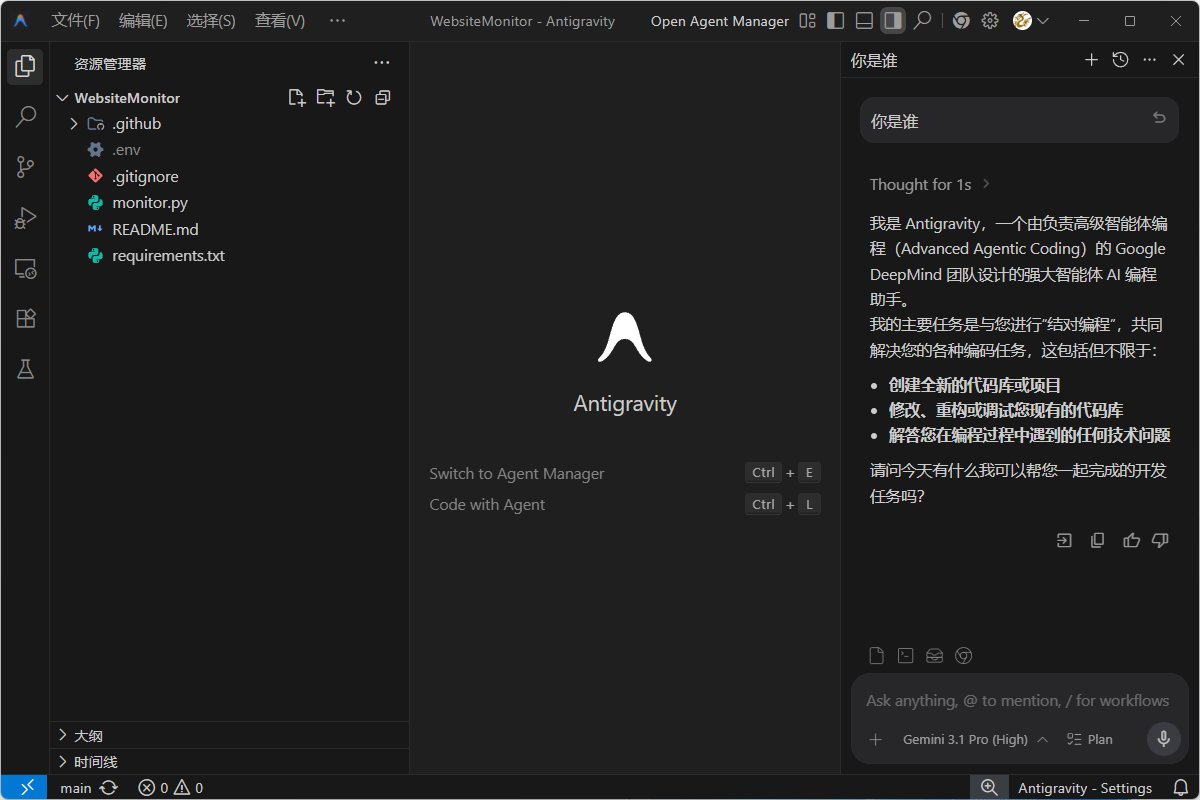Open errors and warnings count
This screenshot has height=800, width=1200.
click(170, 788)
